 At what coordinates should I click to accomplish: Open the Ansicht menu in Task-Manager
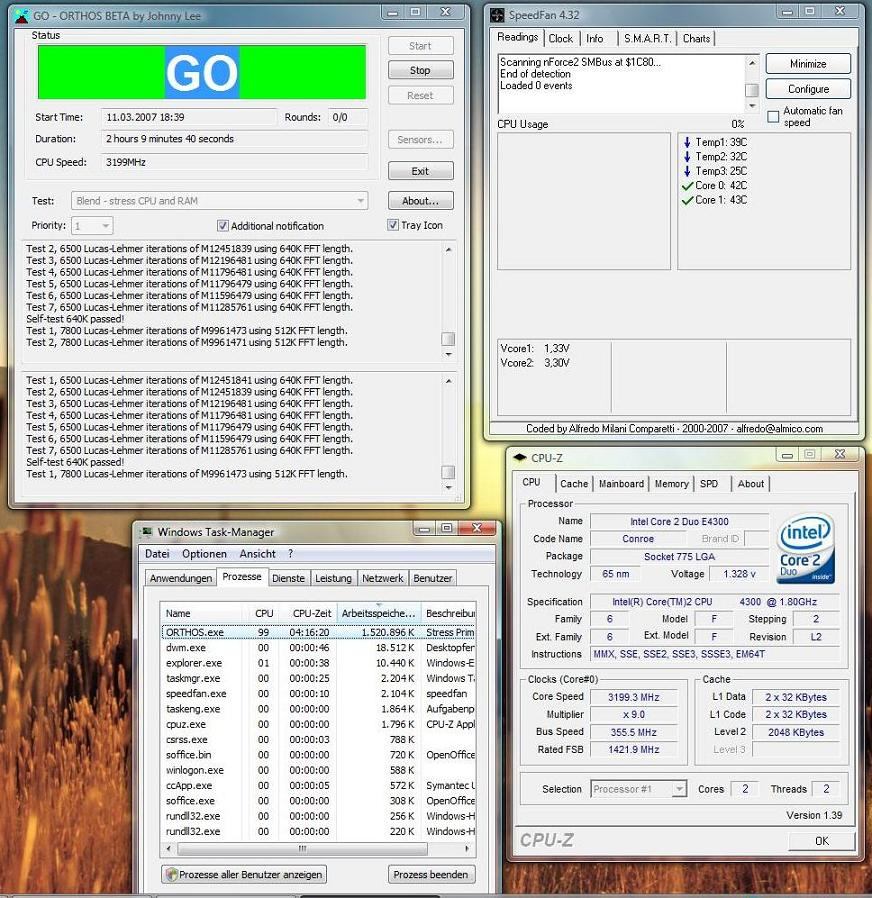258,554
